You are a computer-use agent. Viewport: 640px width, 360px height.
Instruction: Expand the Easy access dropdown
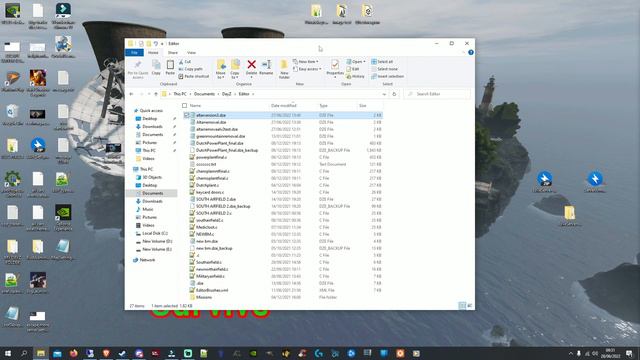click(307, 69)
